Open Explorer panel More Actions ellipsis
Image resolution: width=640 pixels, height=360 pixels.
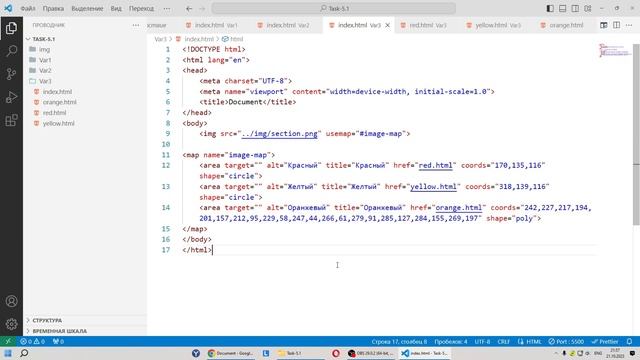(x=136, y=25)
